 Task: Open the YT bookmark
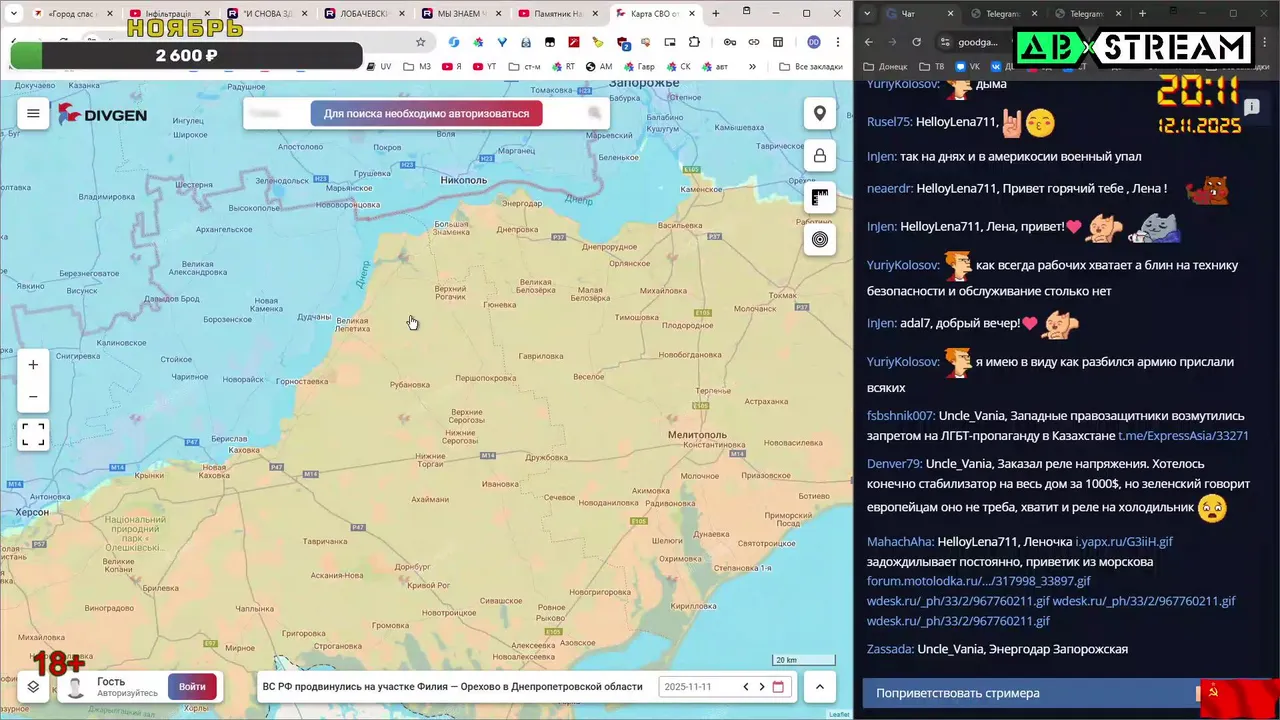485,67
